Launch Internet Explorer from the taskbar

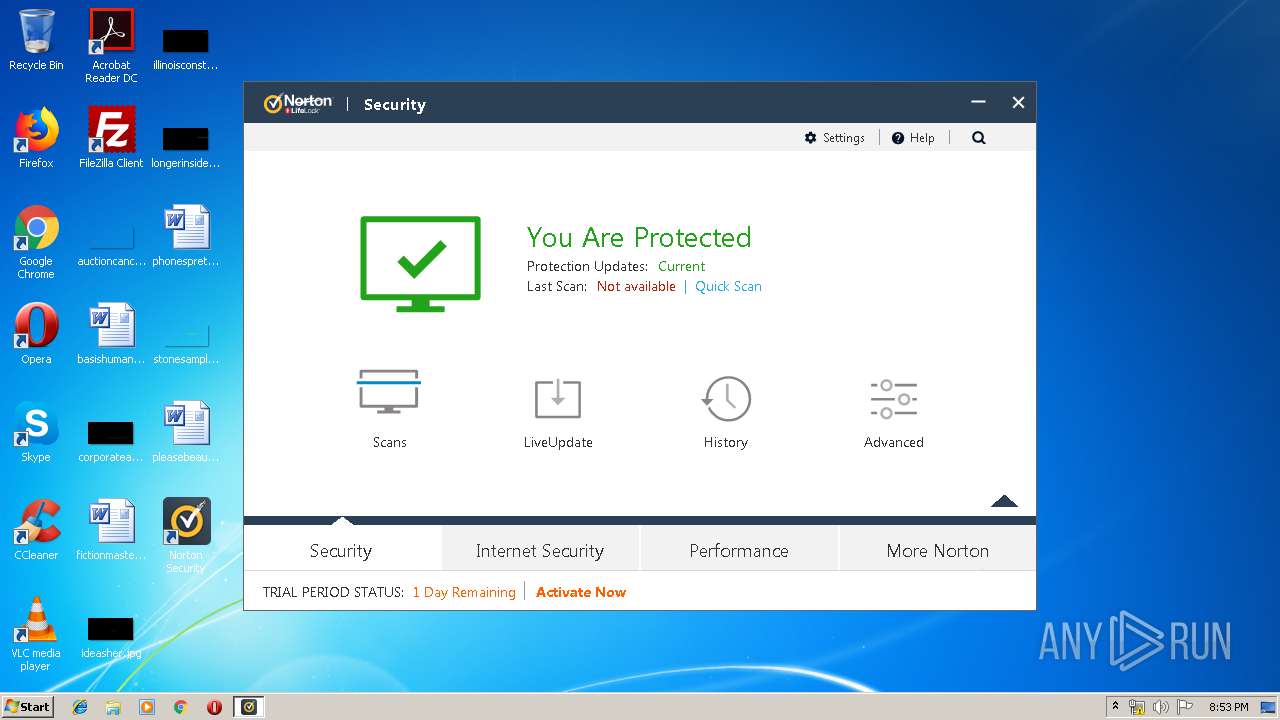80,707
